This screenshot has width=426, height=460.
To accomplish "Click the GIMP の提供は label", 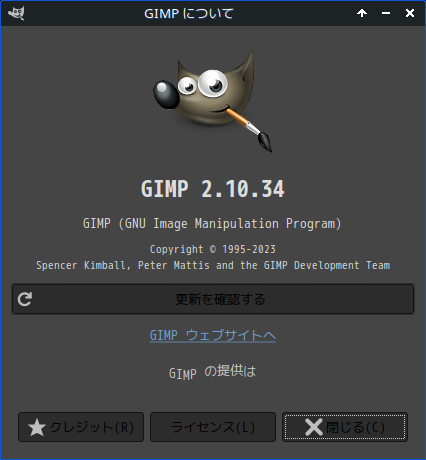I will [x=212, y=372].
